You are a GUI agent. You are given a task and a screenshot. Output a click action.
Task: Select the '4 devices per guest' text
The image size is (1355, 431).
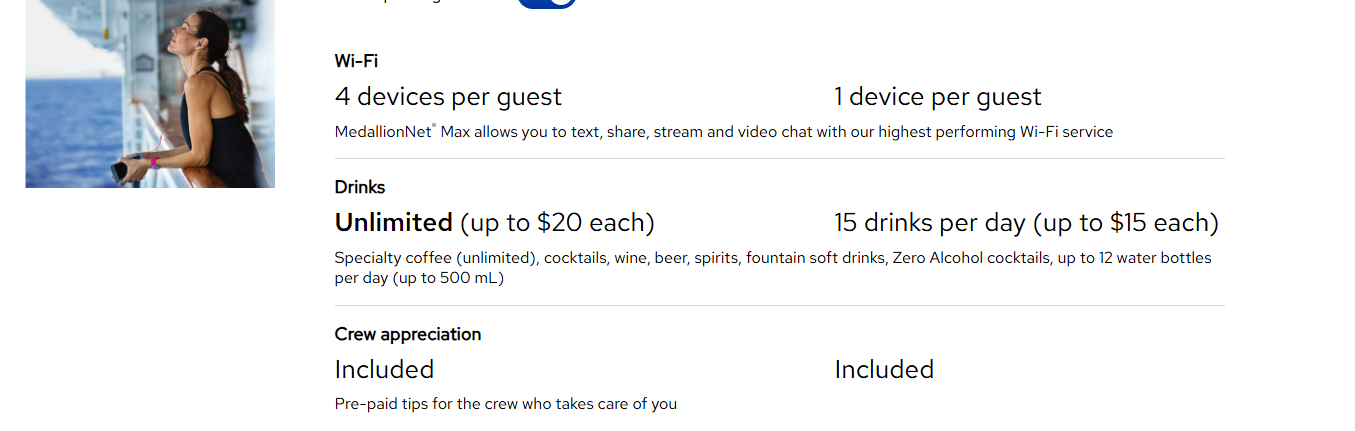coord(448,97)
